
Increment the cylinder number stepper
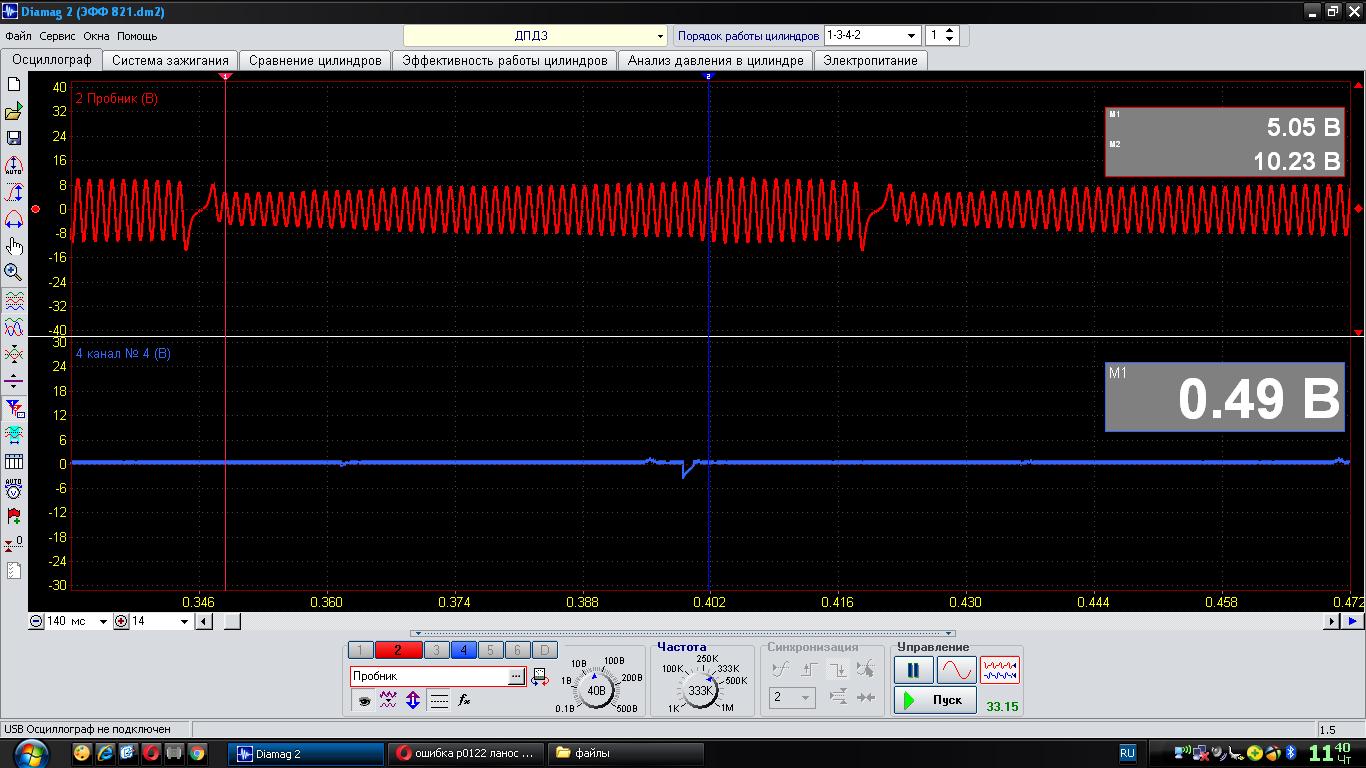pos(950,31)
